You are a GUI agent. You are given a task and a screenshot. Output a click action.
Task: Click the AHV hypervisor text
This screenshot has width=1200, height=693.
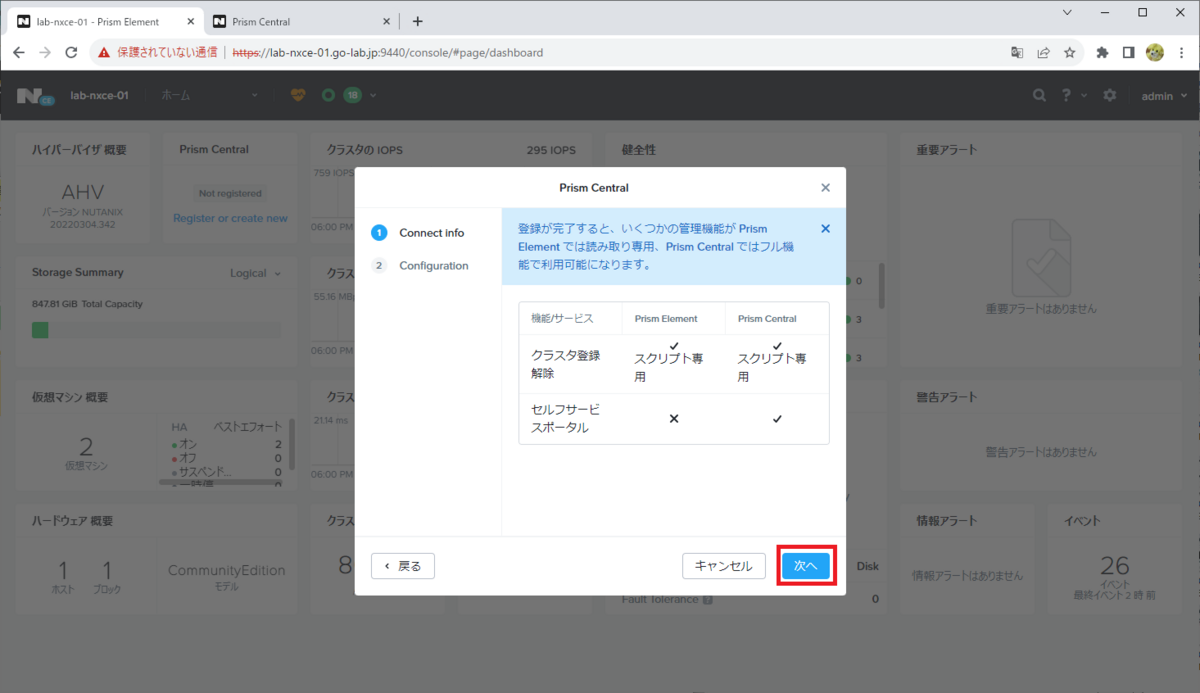coord(83,193)
